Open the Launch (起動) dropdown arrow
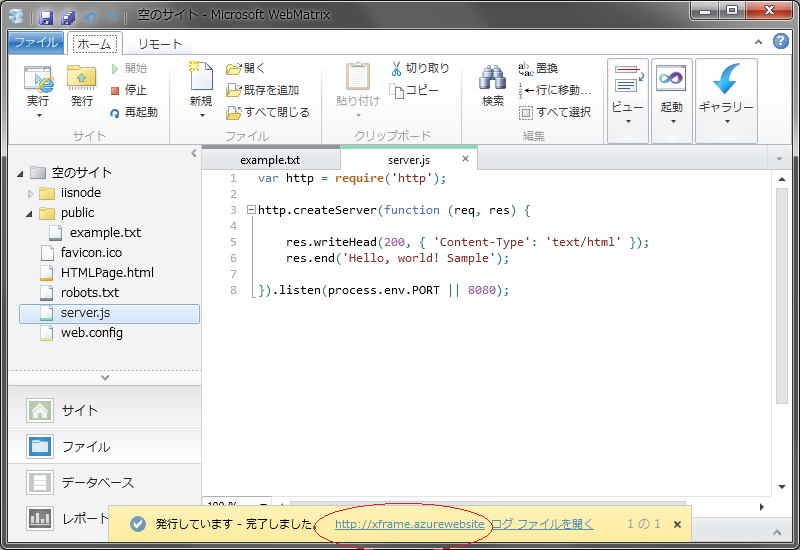 coord(673,121)
